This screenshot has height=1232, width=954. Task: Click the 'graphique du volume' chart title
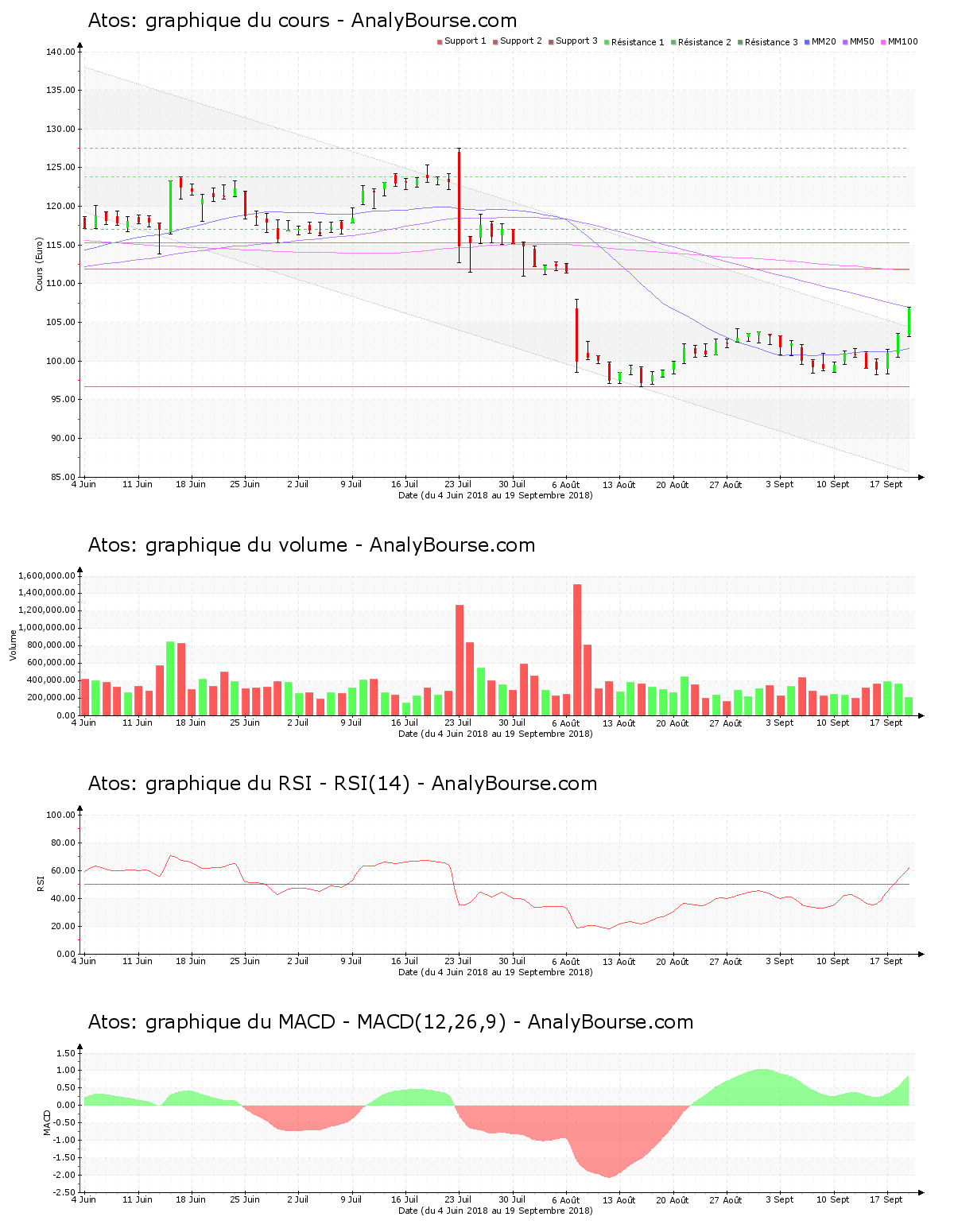(312, 545)
